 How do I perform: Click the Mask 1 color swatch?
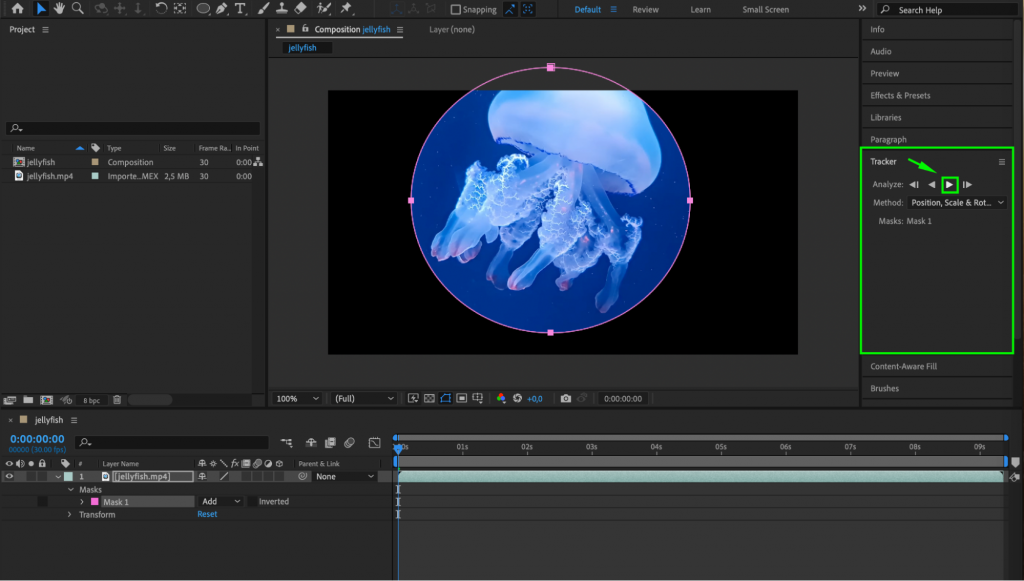pyautogui.click(x=95, y=501)
